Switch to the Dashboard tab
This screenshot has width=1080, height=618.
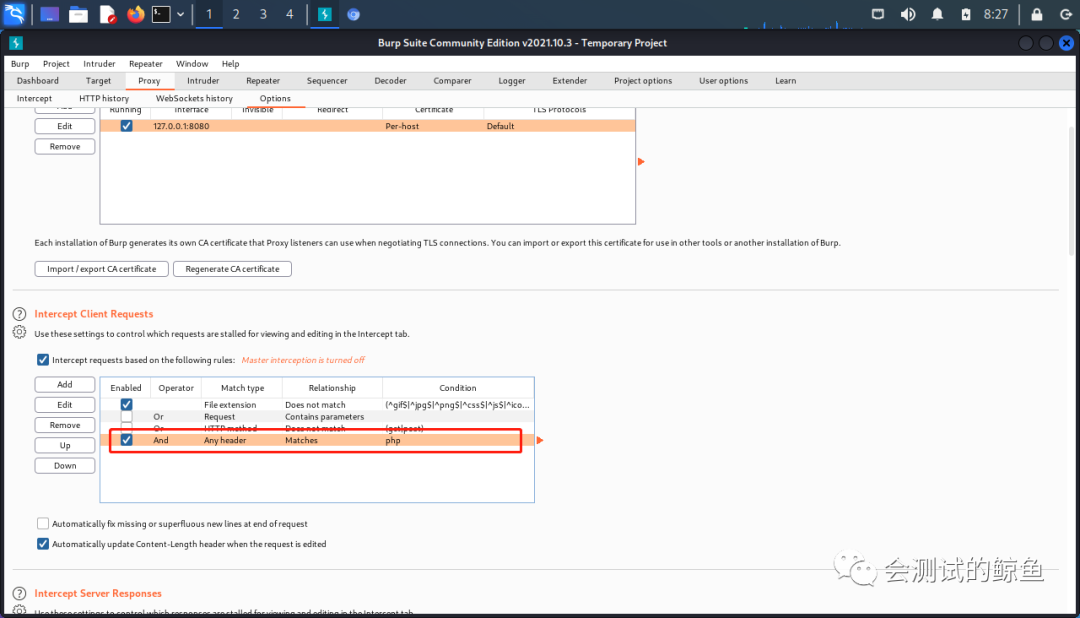[38, 81]
